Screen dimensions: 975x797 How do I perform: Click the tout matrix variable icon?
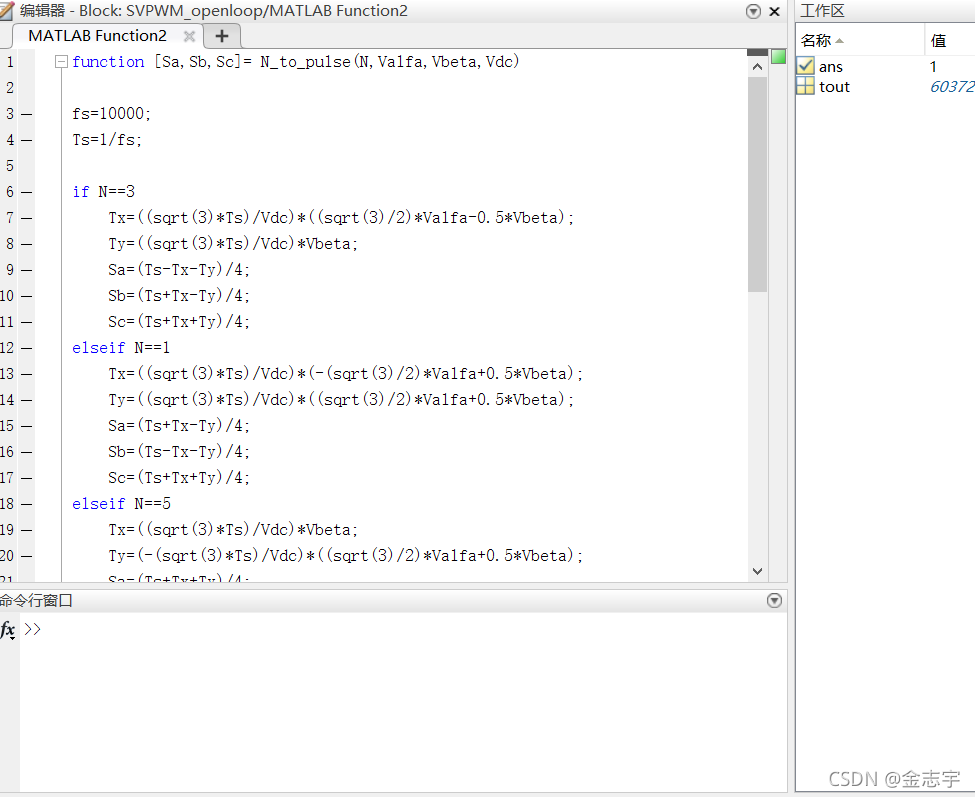(x=805, y=86)
